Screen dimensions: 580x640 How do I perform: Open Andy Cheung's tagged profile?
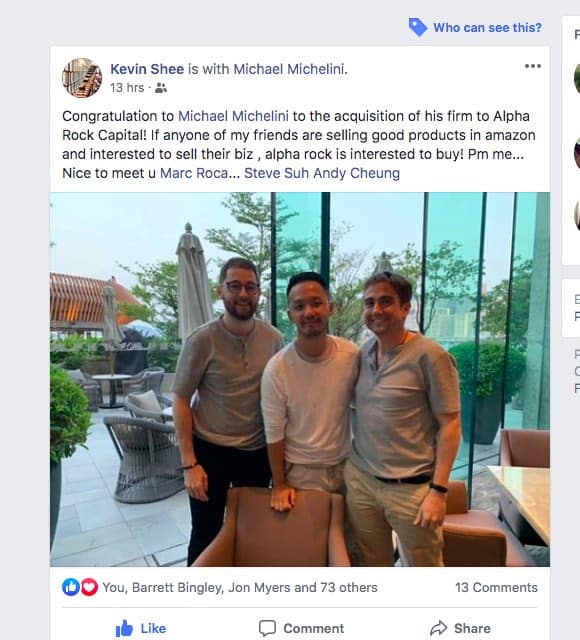pyautogui.click(x=356, y=173)
